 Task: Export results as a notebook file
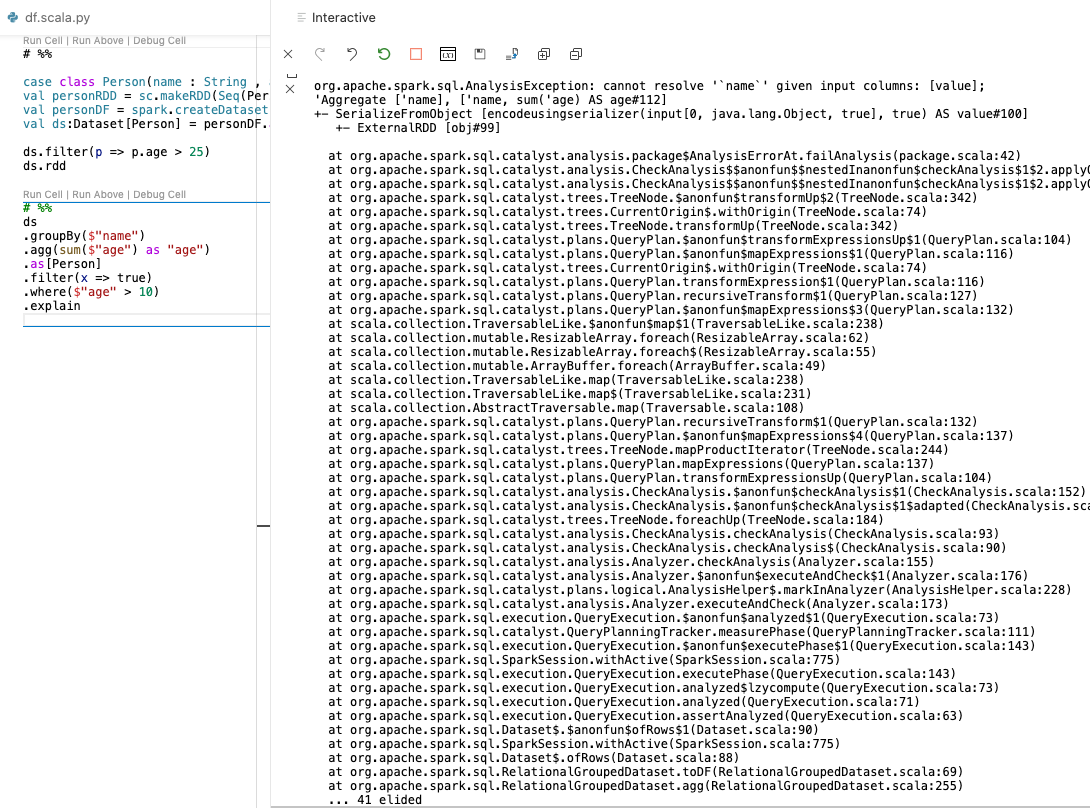coord(512,54)
